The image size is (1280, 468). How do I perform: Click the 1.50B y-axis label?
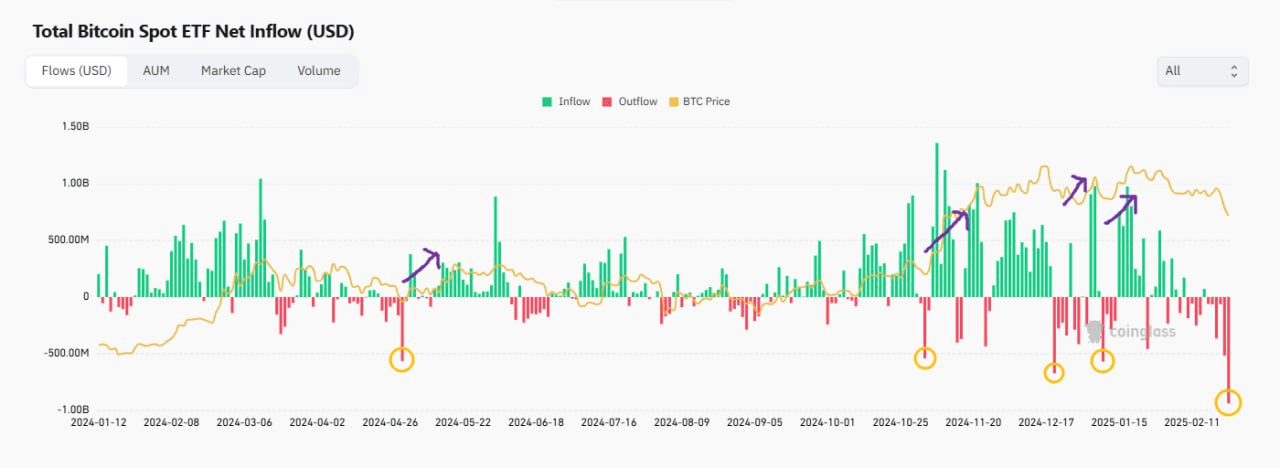[x=74, y=127]
